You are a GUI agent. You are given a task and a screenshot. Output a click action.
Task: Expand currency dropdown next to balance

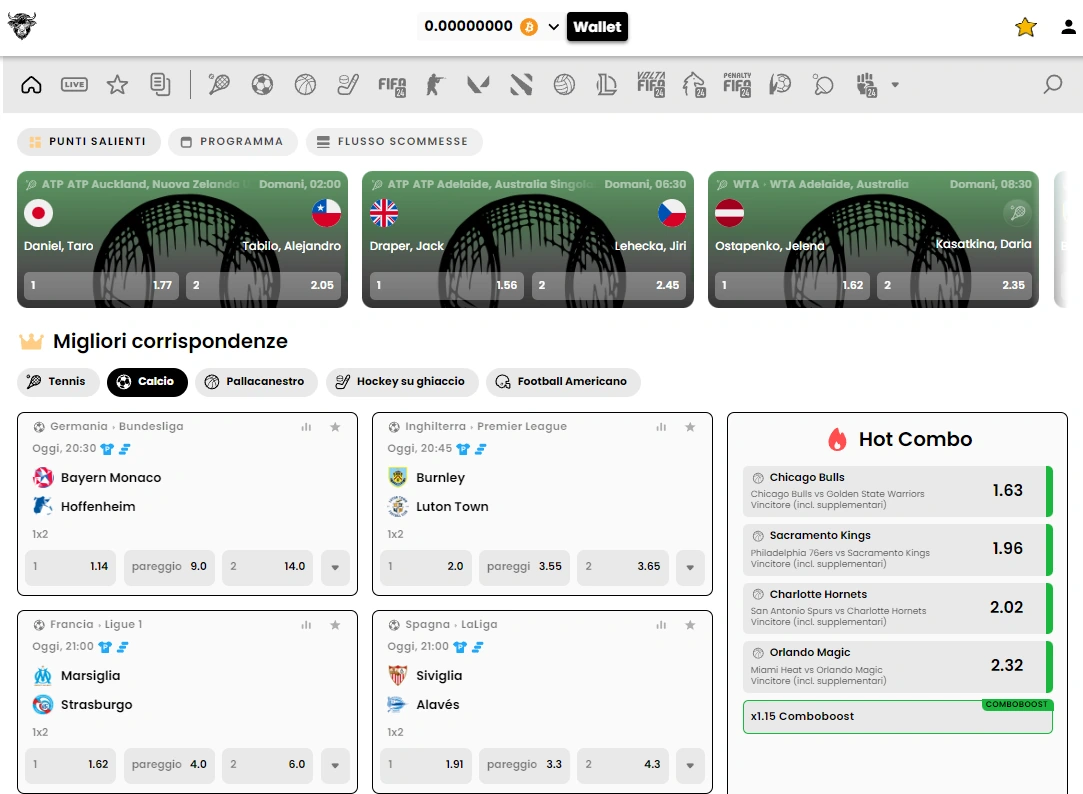coord(553,27)
